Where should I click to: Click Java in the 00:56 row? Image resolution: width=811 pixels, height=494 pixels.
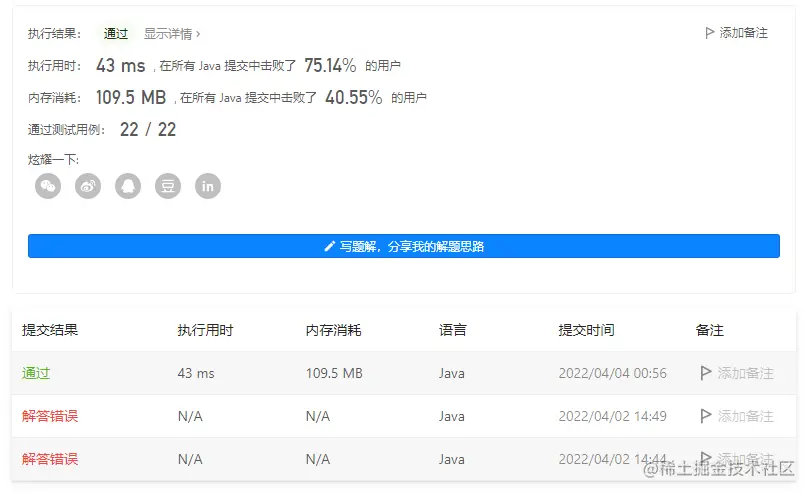452,373
